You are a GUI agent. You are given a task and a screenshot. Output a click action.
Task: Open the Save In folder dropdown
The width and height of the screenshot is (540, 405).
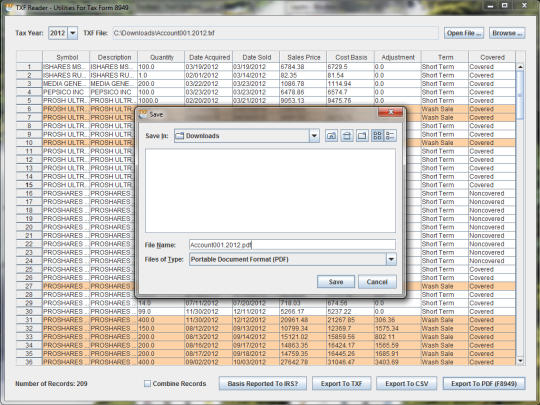pyautogui.click(x=314, y=136)
